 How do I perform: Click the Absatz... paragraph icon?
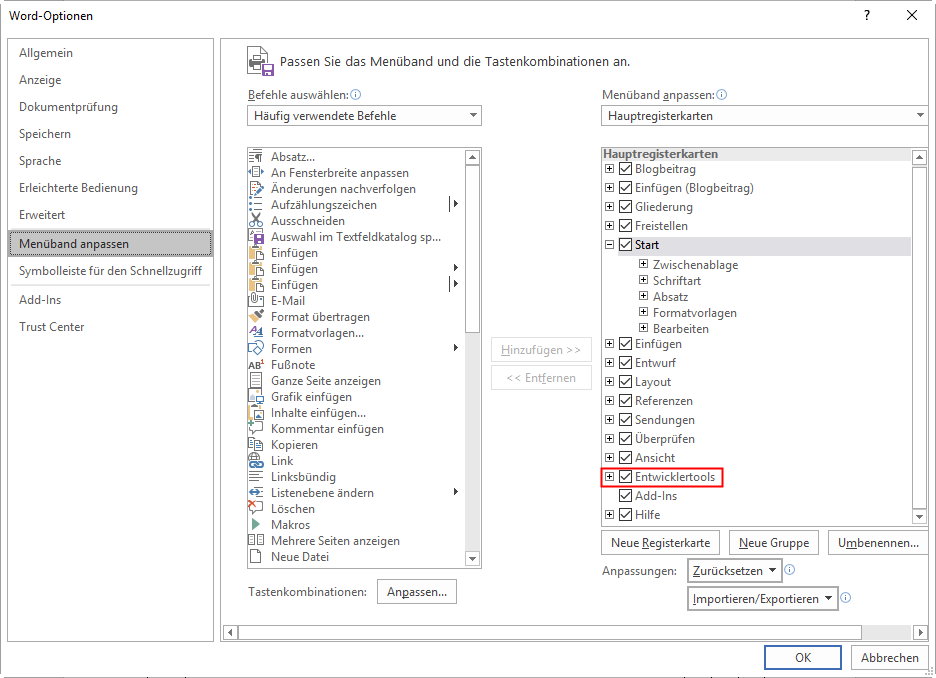[x=255, y=157]
